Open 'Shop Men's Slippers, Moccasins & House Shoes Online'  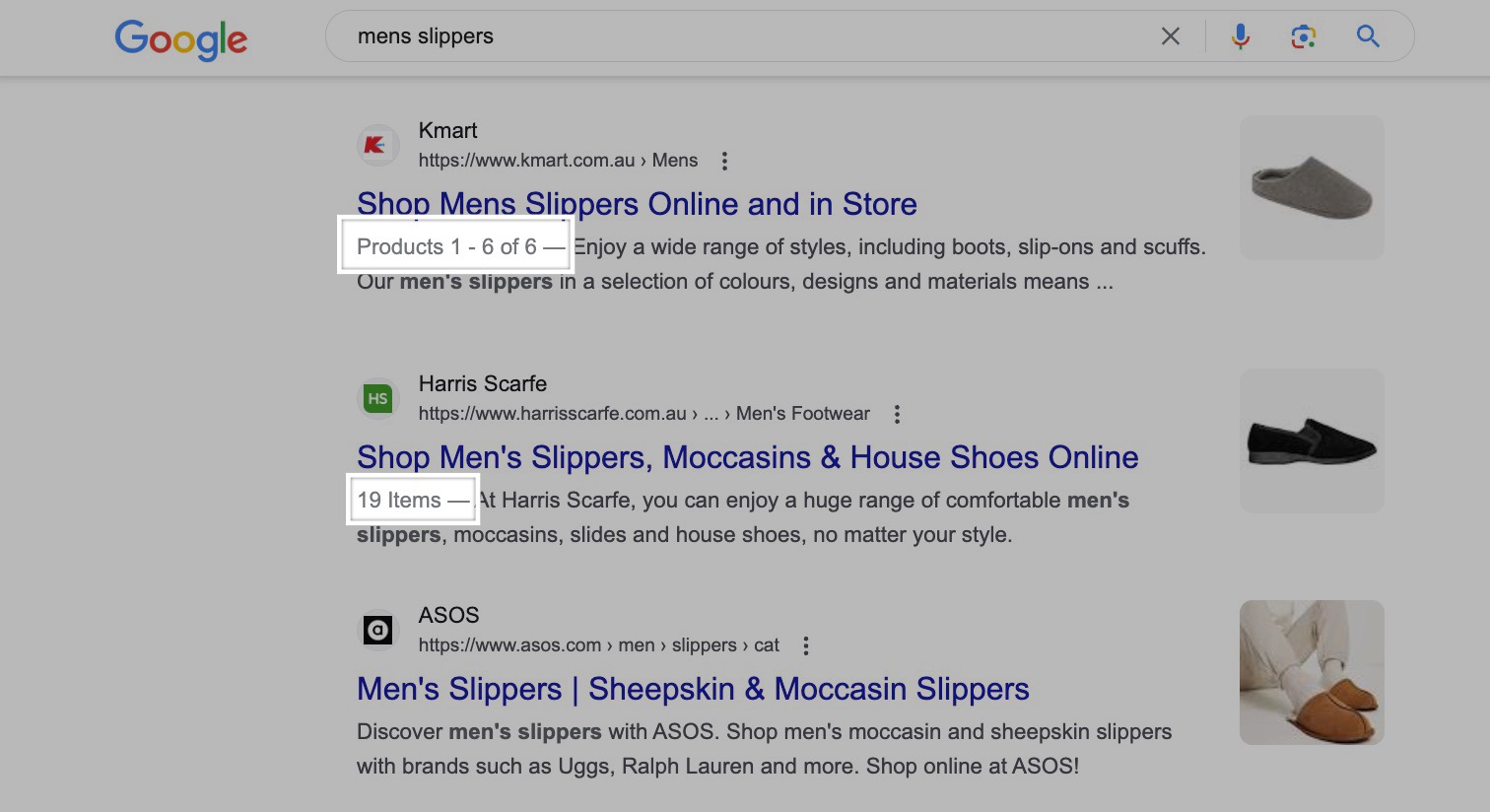(x=748, y=457)
